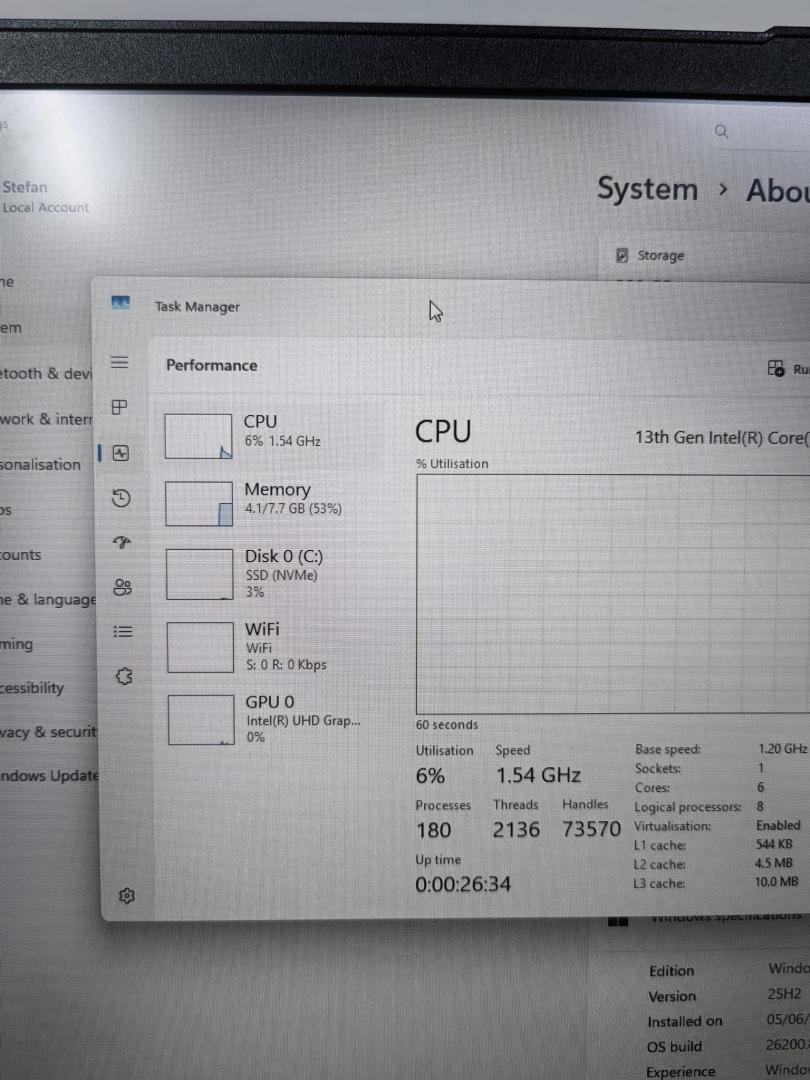Viewport: 810px width, 1080px height.
Task: Select the Memory performance graph thumbnail
Action: (x=199, y=503)
